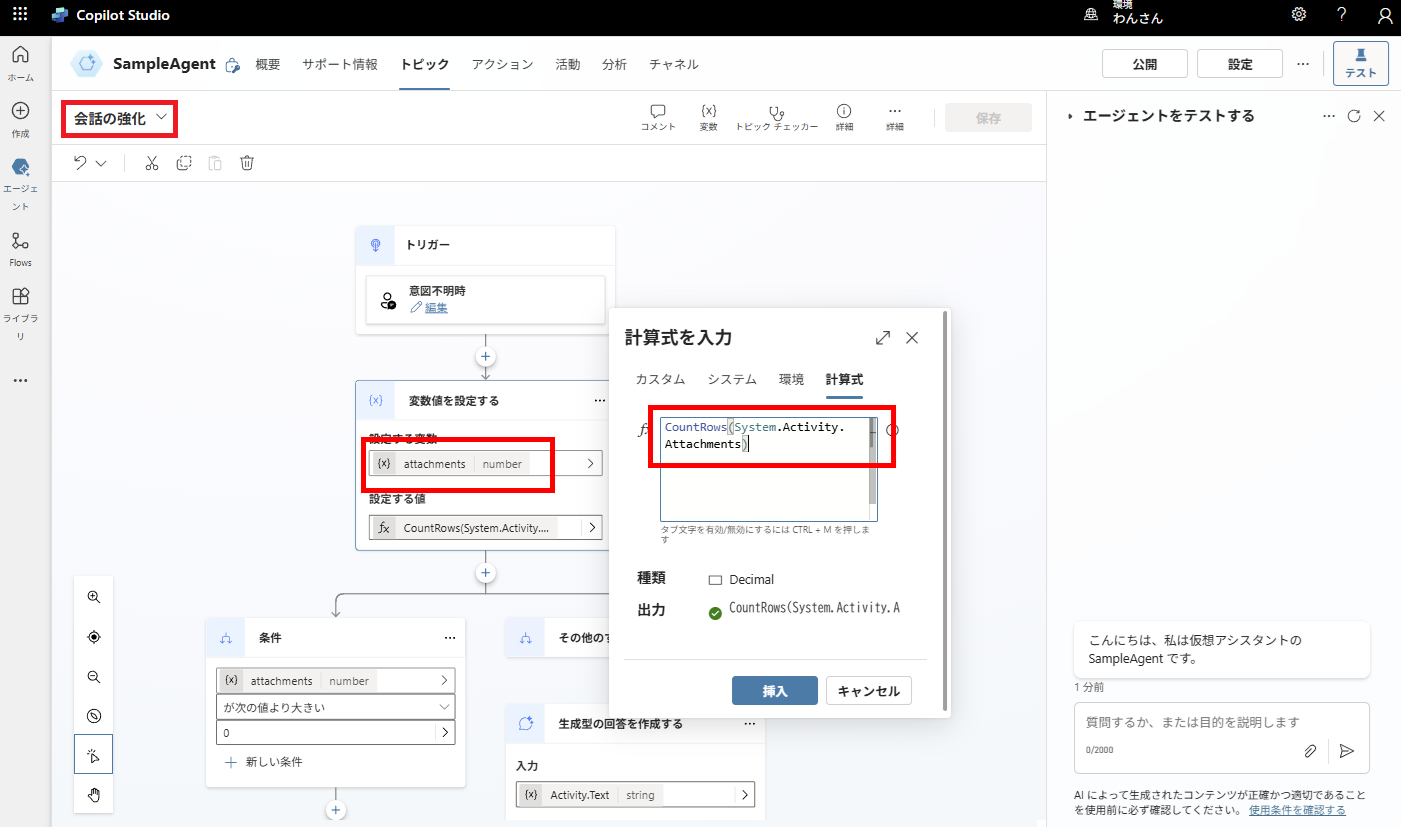Open ライブラリ from the left sidebar
Viewport: 1401px width, 827px height.
click(20, 310)
